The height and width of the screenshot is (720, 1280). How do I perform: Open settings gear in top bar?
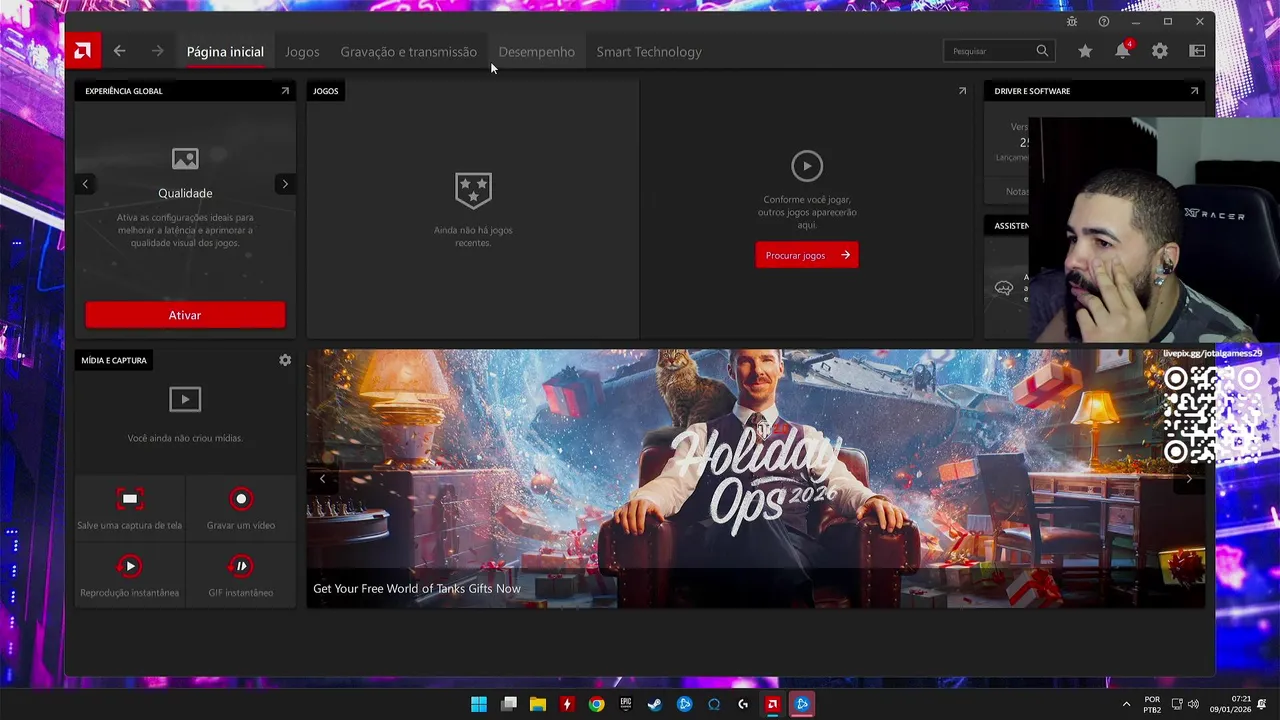(x=1160, y=51)
